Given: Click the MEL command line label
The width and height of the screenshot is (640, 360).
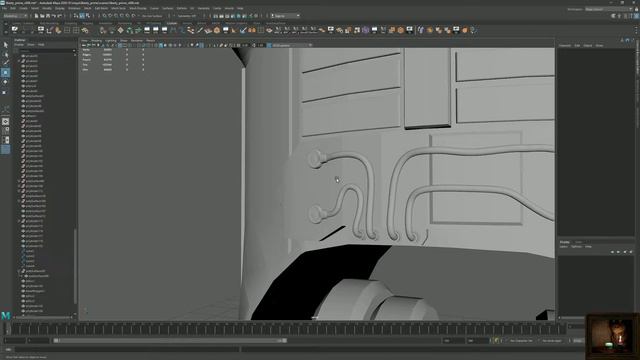Looking at the screenshot, I should [x=8, y=349].
